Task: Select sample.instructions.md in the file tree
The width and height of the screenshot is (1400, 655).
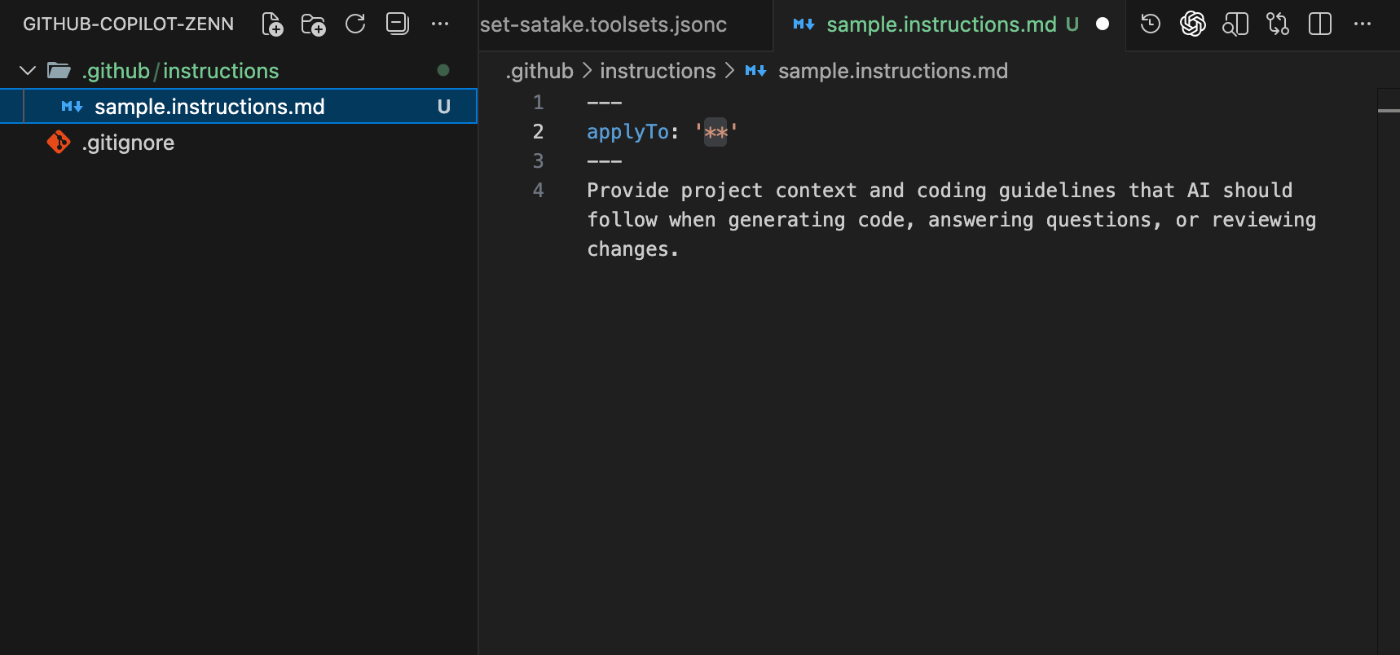Action: coord(209,107)
